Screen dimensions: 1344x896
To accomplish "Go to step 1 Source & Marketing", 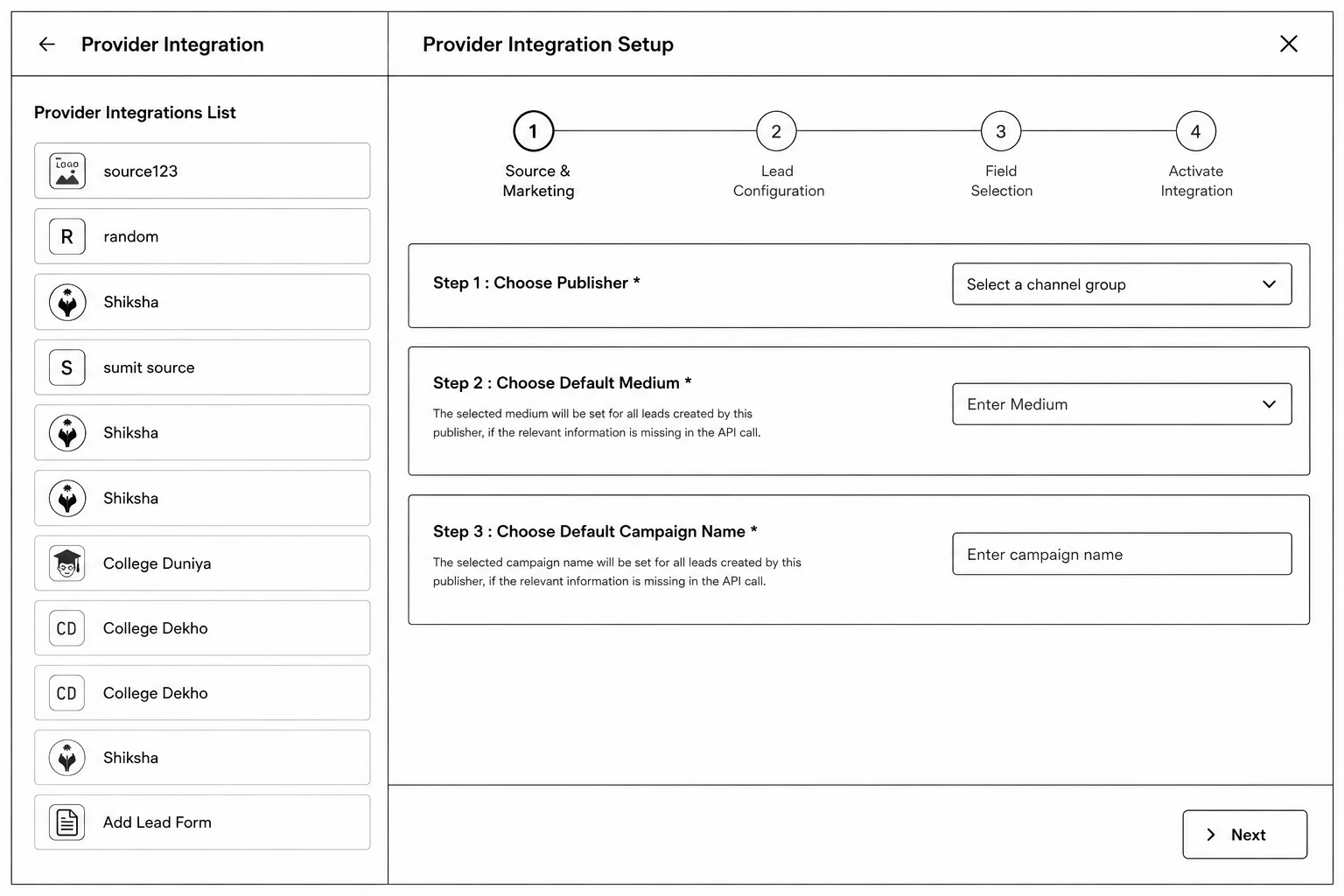I will [x=533, y=131].
